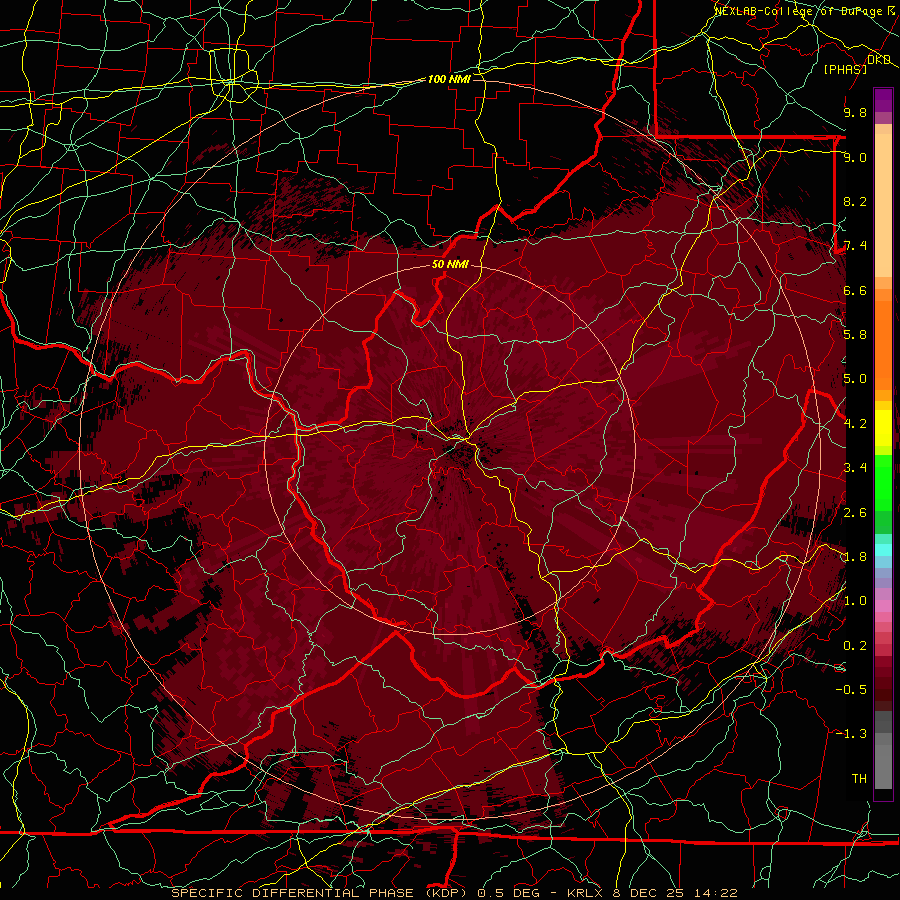Select the 2.6 value on the color scale
Screen dimensions: 900x900
tap(855, 513)
